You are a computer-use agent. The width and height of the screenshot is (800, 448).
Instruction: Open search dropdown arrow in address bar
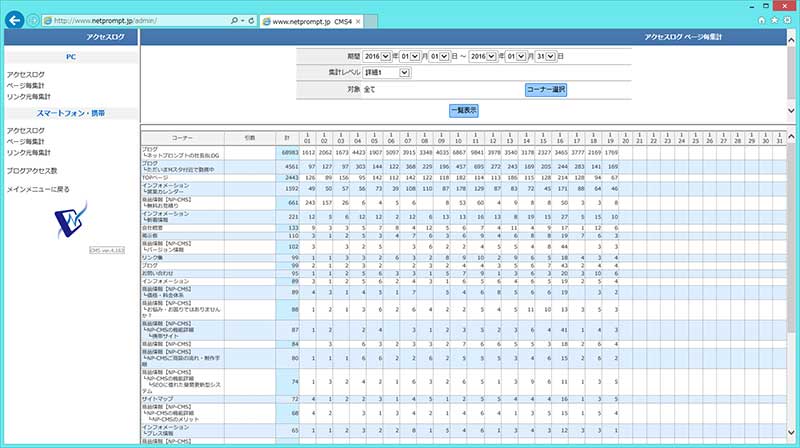(x=242, y=21)
